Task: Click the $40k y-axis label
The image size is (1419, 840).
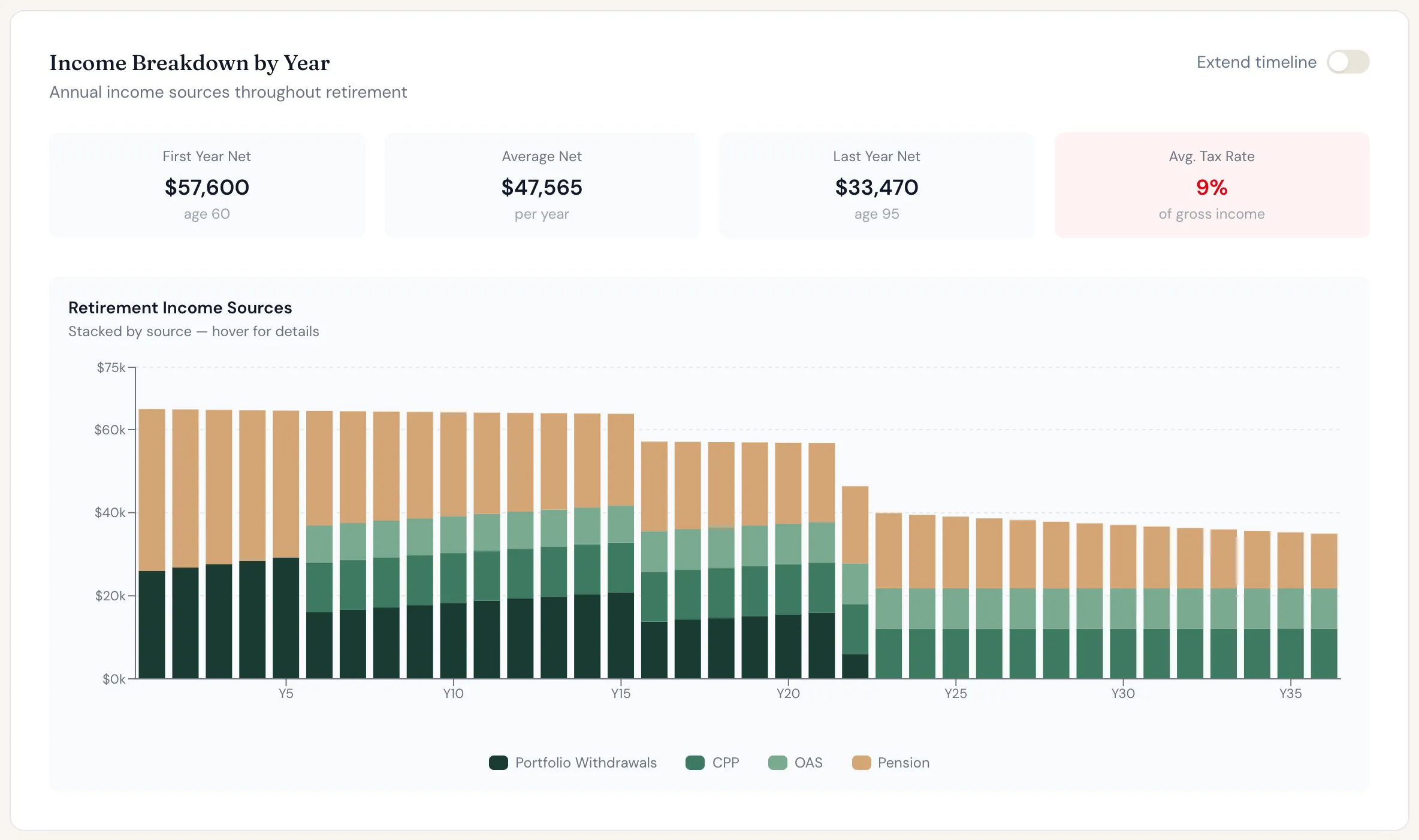Action: (110, 513)
